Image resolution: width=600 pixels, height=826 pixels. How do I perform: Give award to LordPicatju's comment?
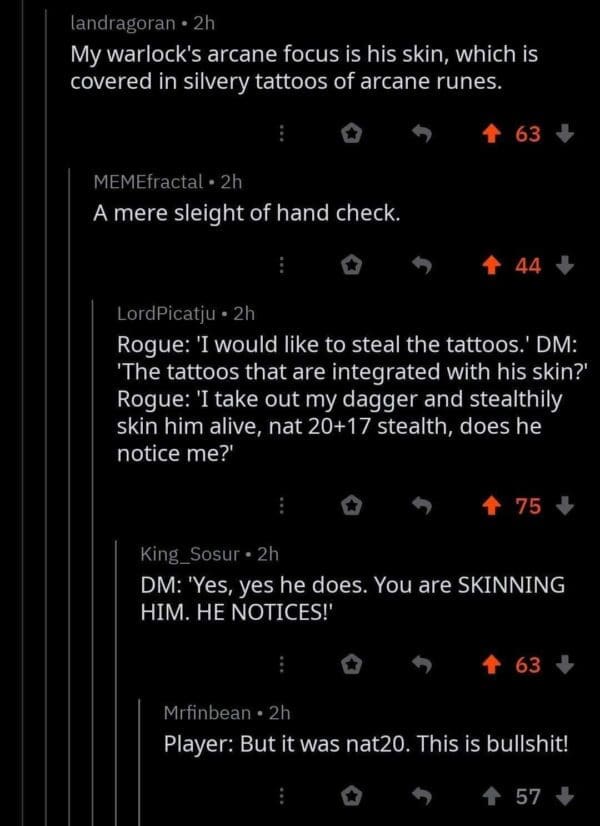click(x=351, y=506)
